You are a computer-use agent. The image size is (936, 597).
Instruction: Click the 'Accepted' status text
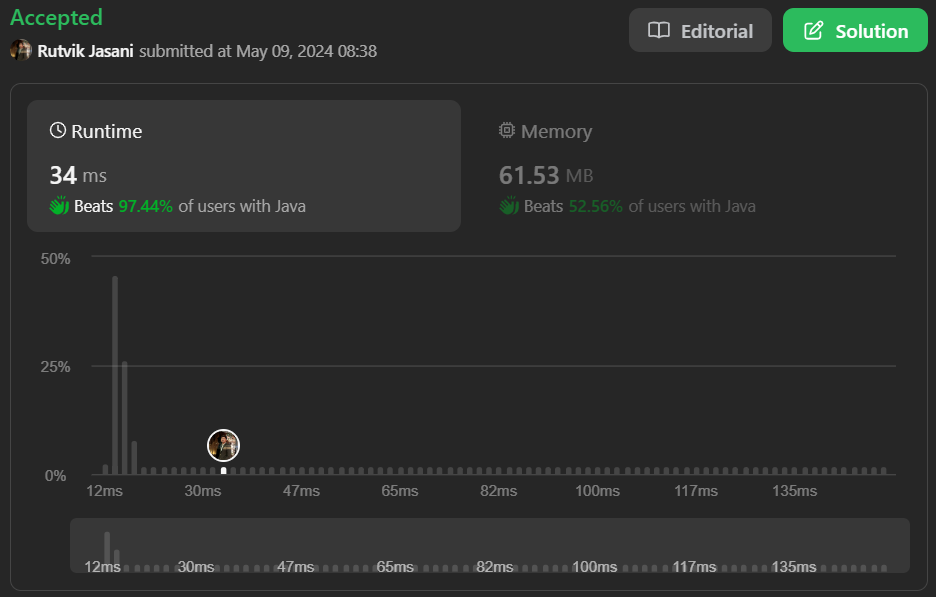(56, 17)
